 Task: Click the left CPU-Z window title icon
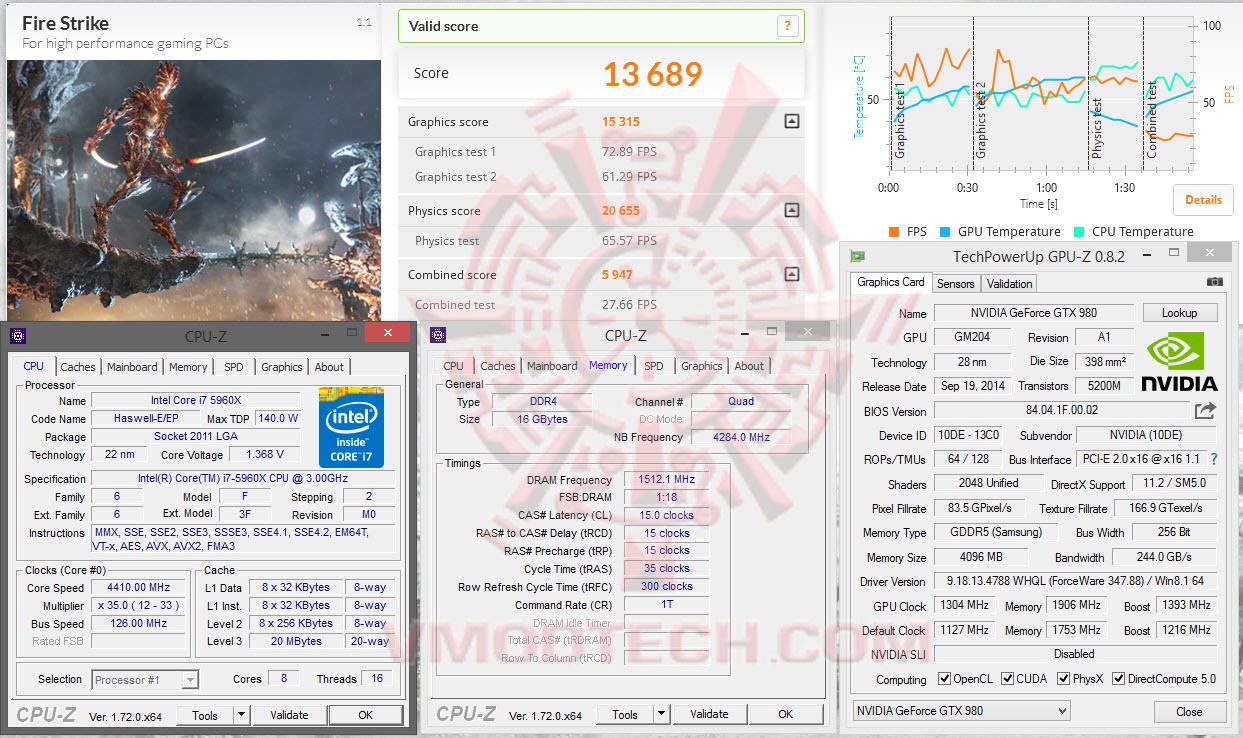(18, 336)
